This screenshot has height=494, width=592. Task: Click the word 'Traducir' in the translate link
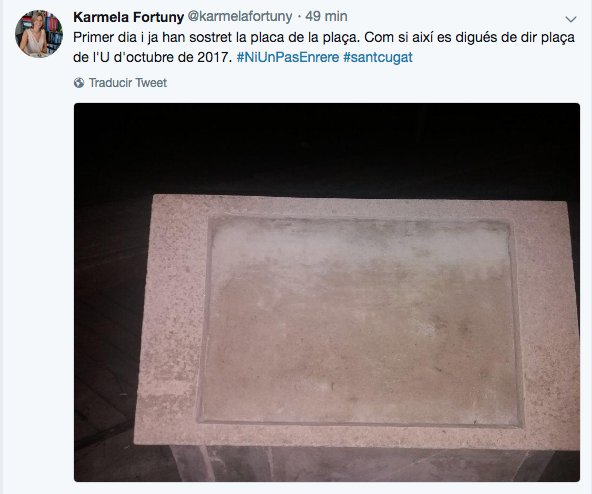pyautogui.click(x=111, y=83)
